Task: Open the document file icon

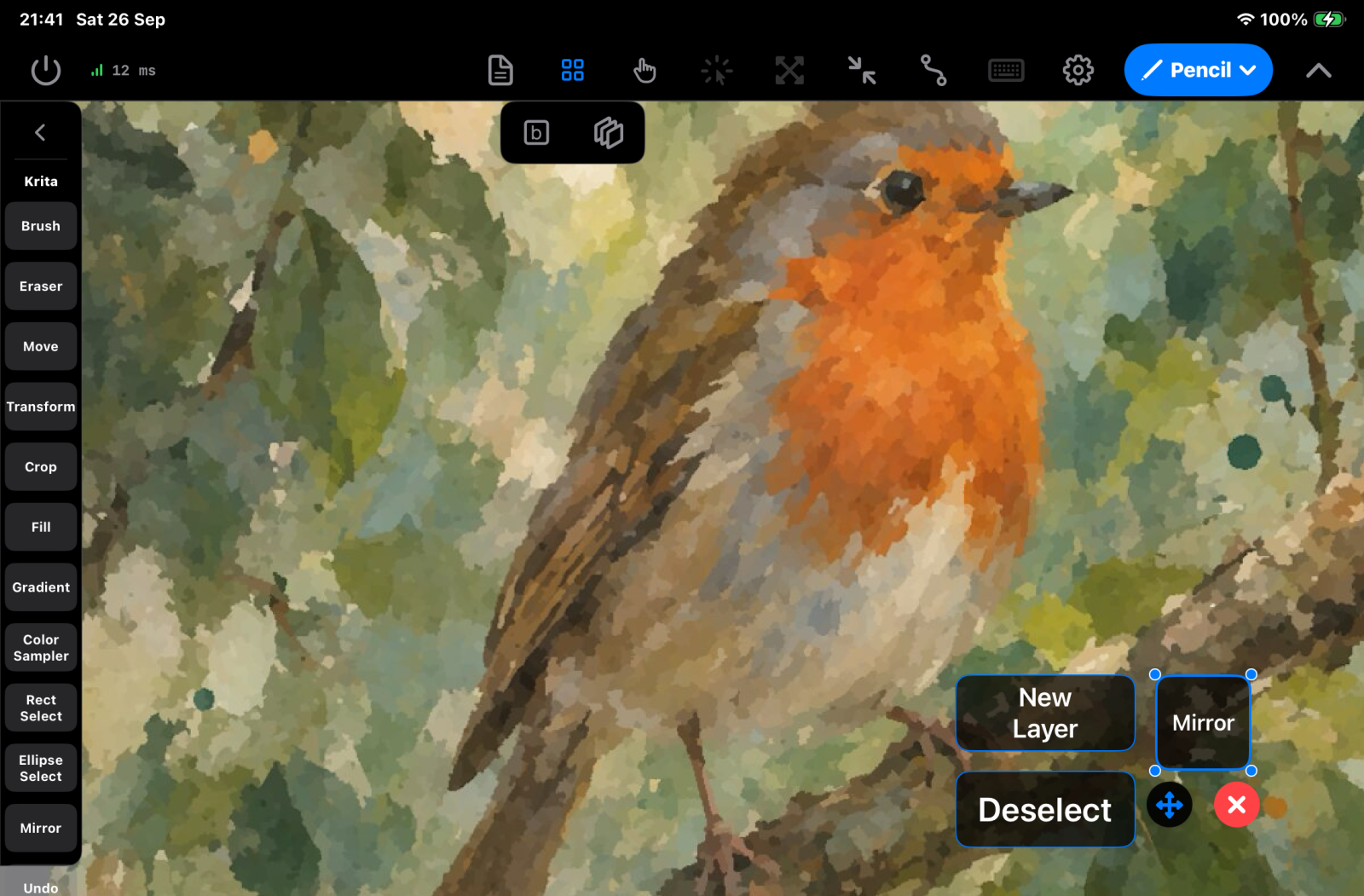Action: (500, 70)
